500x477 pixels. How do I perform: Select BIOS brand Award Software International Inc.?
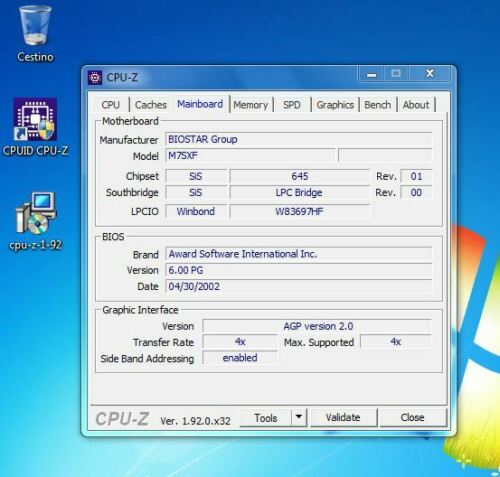(x=299, y=254)
